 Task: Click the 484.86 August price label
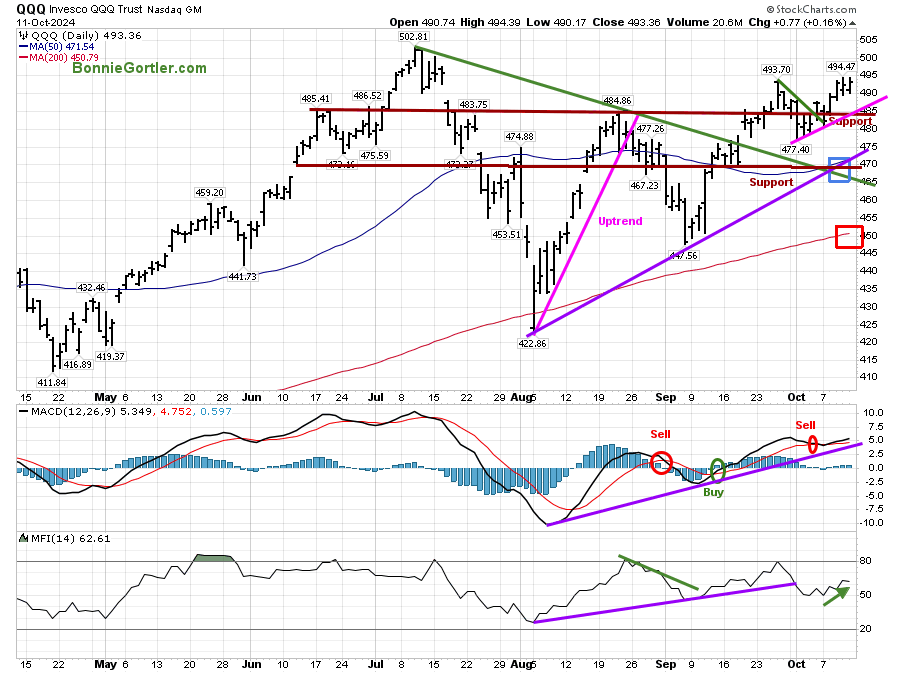coord(618,101)
